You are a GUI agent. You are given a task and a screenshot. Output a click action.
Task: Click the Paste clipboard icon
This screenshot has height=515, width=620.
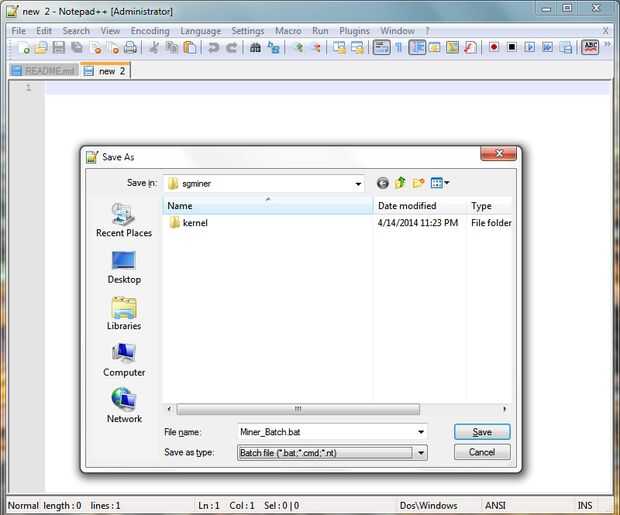click(x=190, y=48)
